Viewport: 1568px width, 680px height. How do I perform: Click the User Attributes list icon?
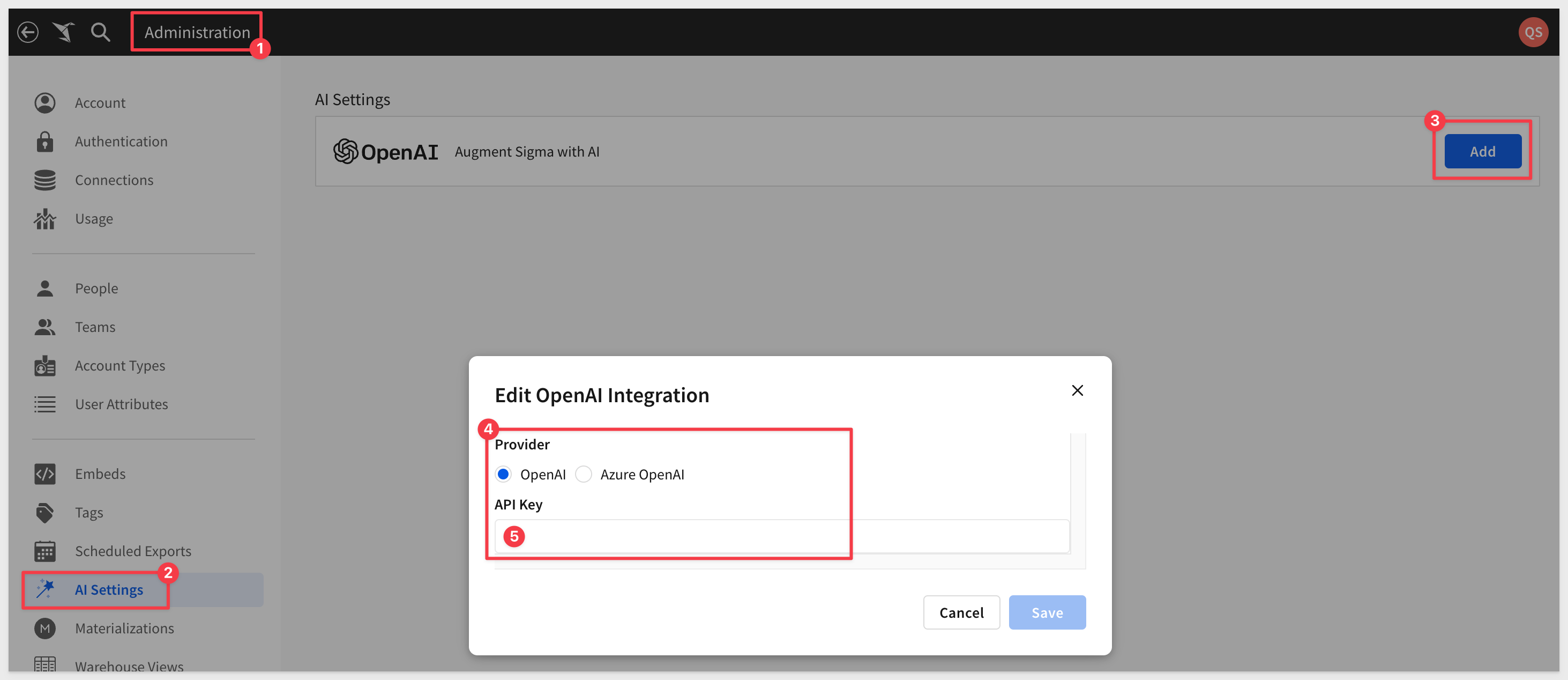point(45,404)
